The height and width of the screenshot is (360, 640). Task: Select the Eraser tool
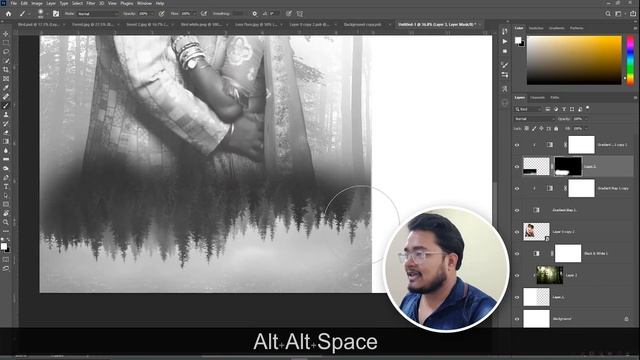(6, 133)
